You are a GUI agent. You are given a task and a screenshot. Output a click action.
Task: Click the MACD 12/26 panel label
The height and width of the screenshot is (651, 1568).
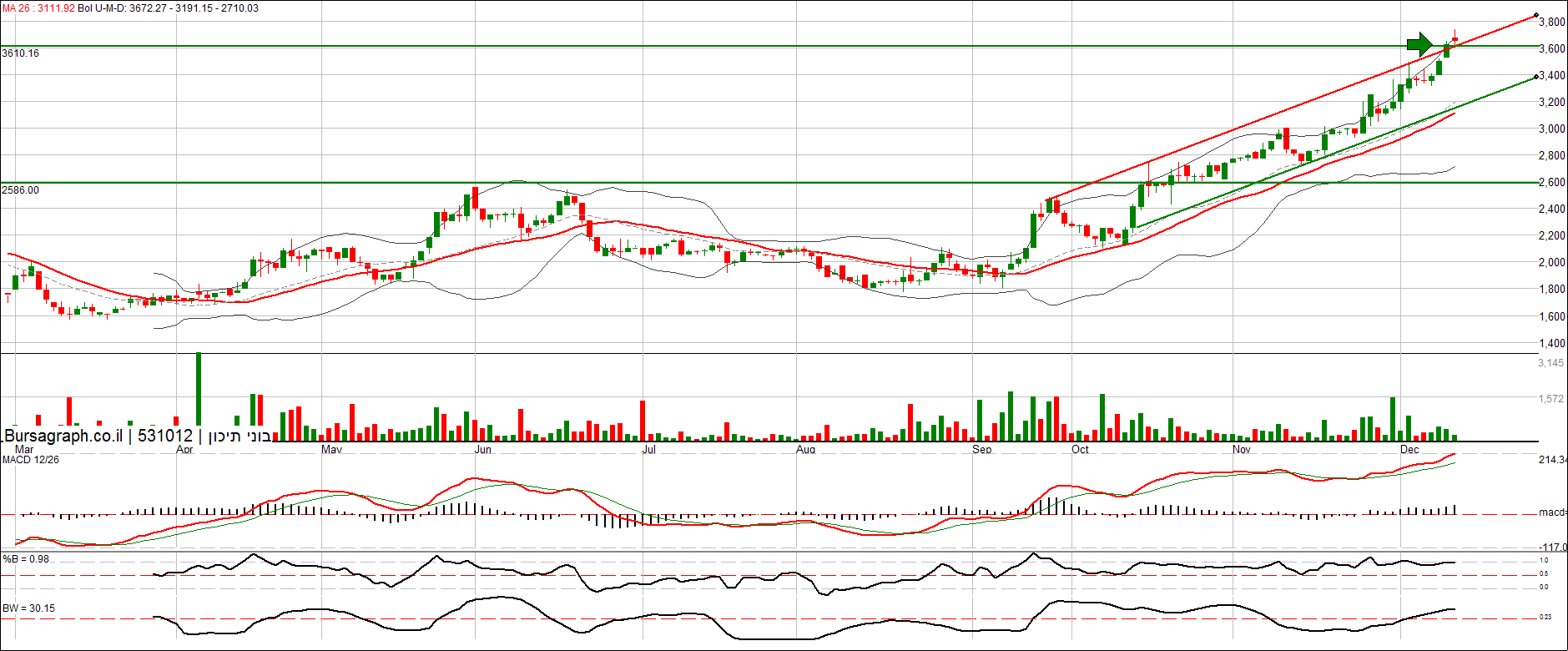[31, 460]
